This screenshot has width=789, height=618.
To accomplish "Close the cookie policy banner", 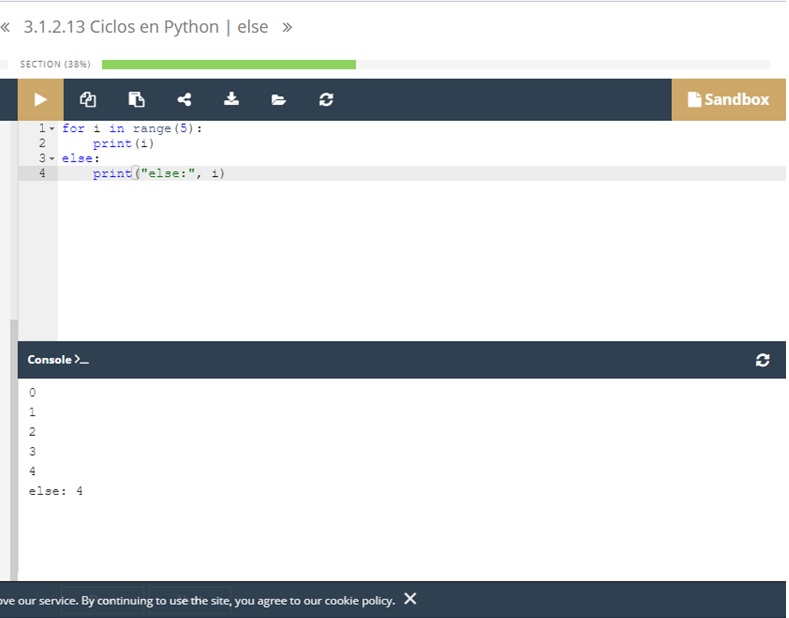I will pyautogui.click(x=410, y=599).
